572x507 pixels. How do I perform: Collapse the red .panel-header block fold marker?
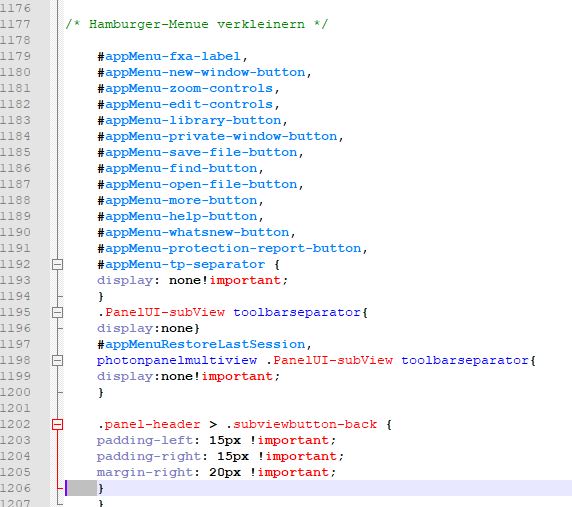pyautogui.click(x=57, y=425)
